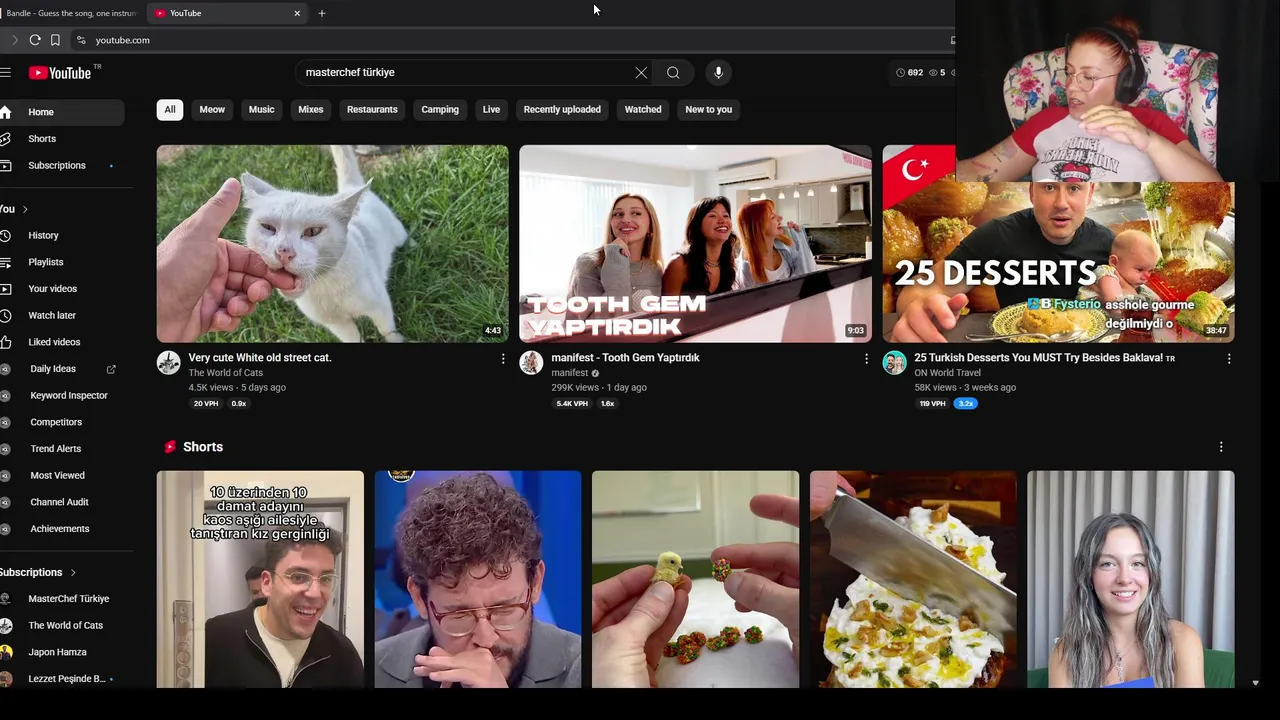This screenshot has width=1280, height=720.
Task: Expand the You section chevron
Action: point(25,209)
